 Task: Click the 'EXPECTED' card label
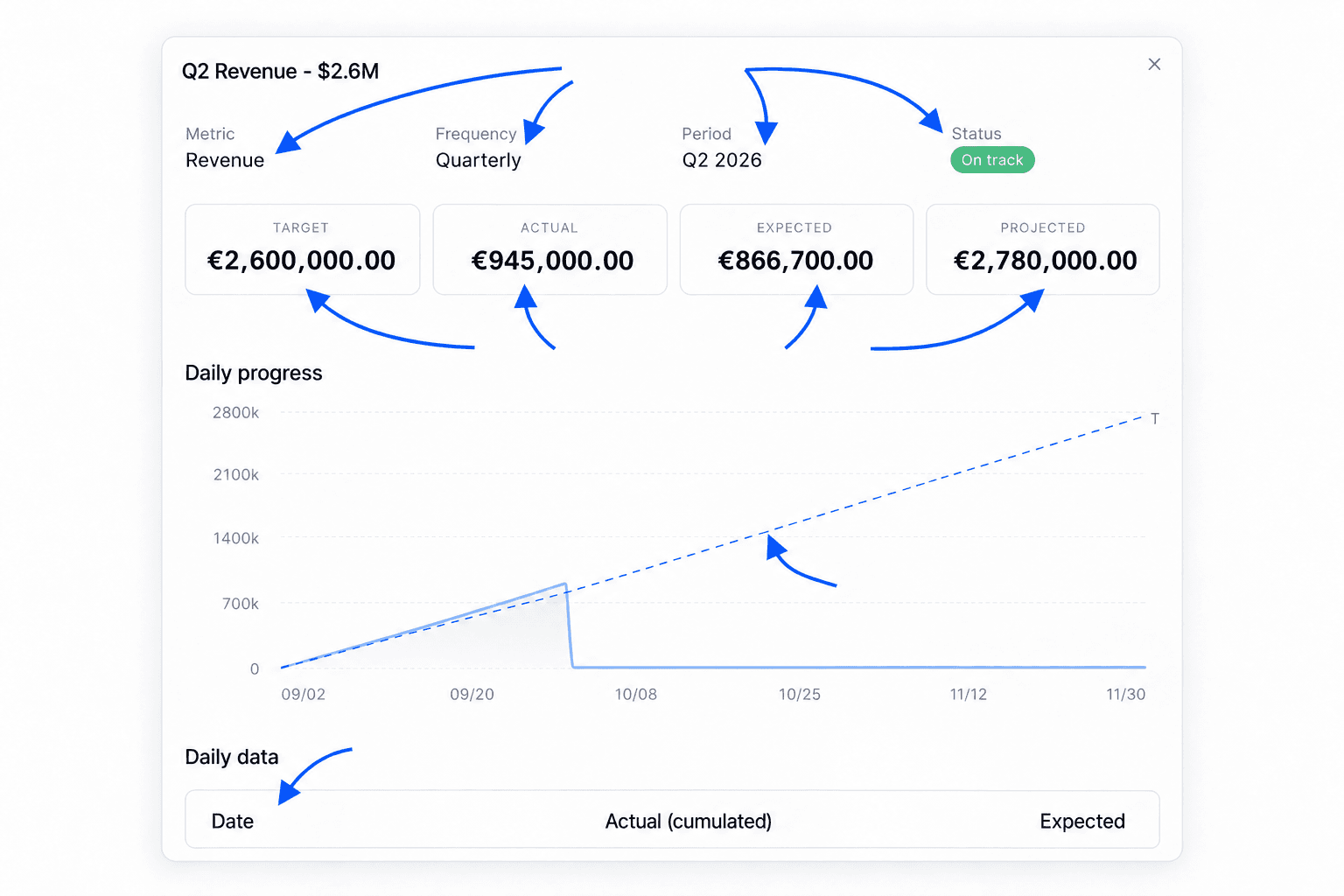point(794,227)
